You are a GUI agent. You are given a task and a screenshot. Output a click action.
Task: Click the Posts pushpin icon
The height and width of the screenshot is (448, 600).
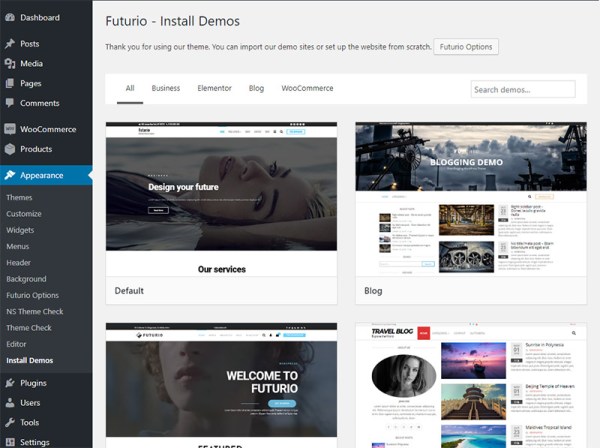10,44
